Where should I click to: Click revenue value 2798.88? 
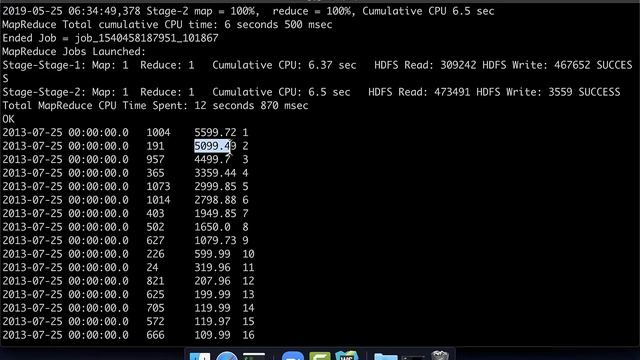tap(215, 200)
